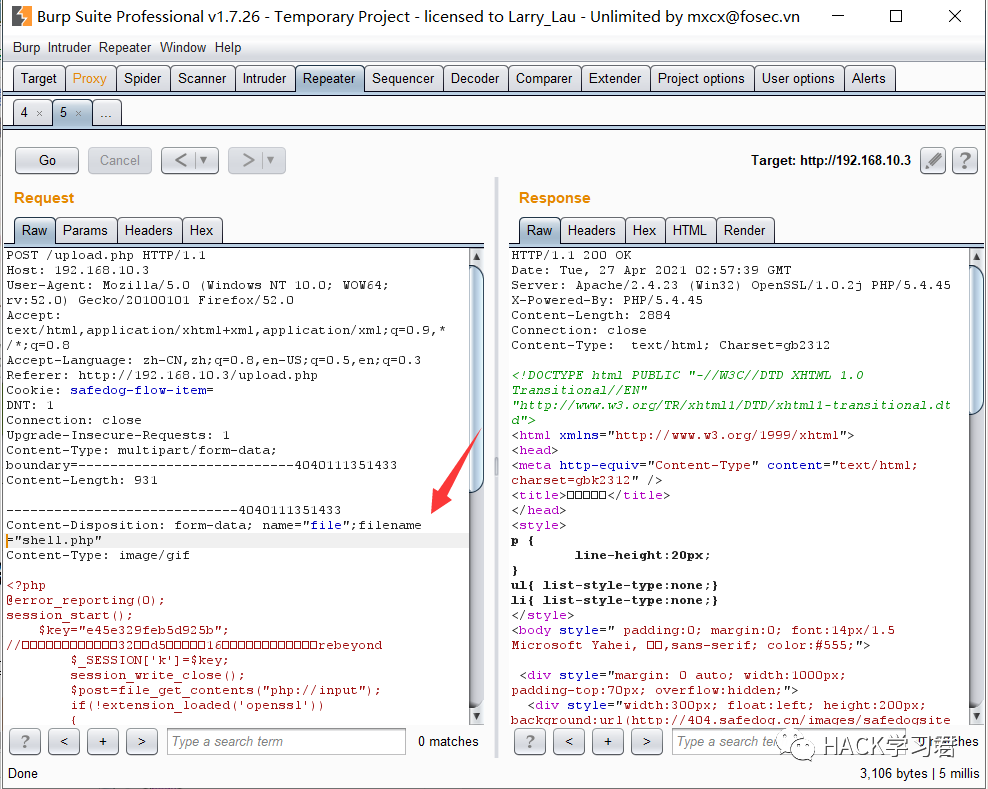The image size is (988, 789).
Task: Switch to the Spider tab
Action: (142, 79)
